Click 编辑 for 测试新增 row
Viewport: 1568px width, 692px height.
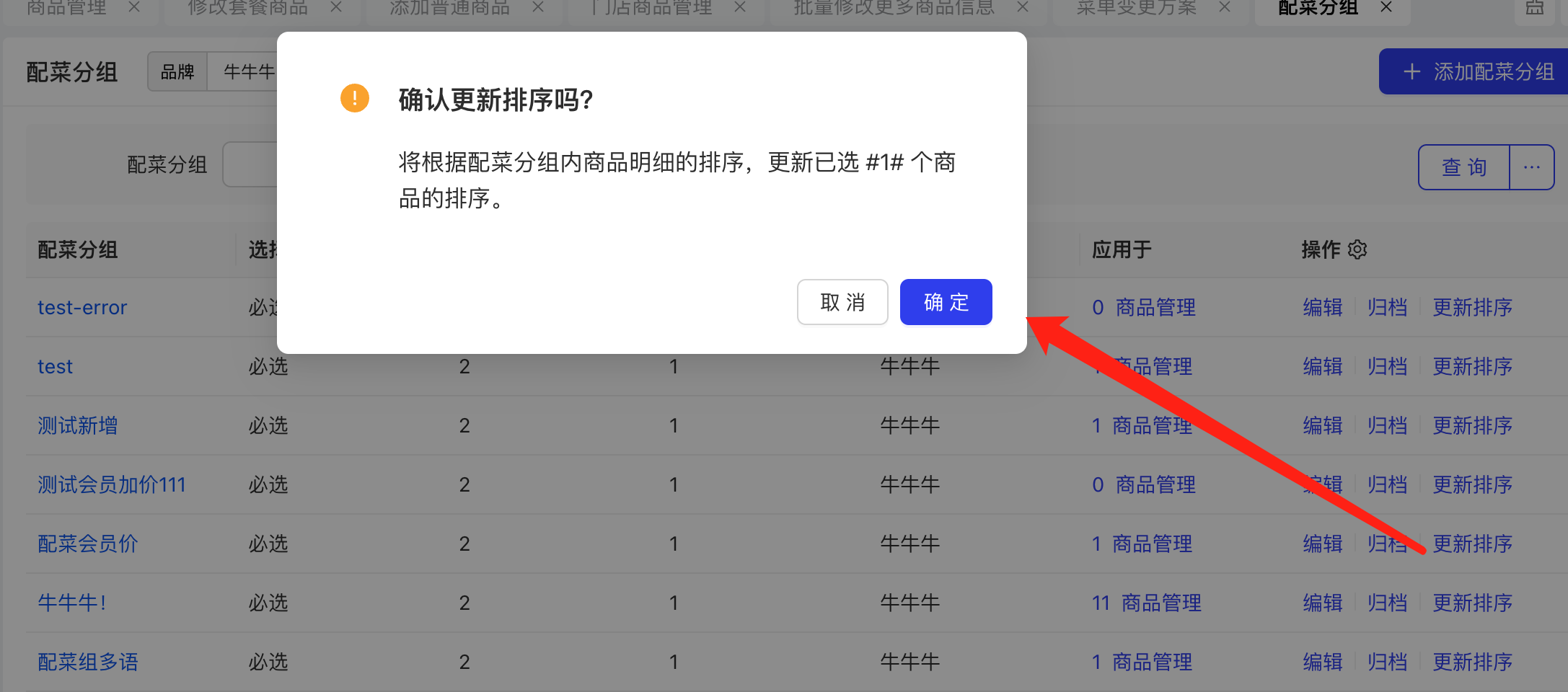1323,425
